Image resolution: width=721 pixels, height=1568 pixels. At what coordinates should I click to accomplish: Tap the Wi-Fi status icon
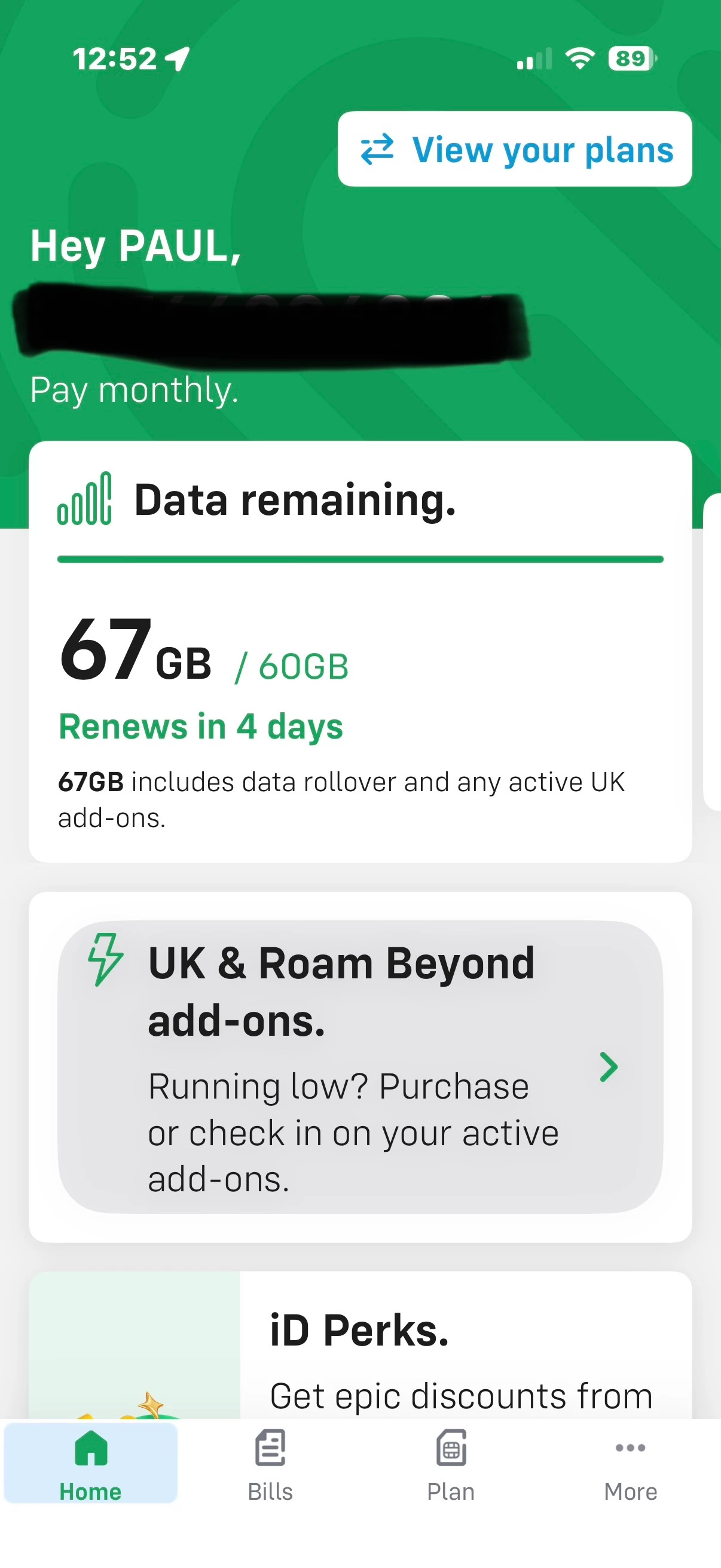(580, 59)
